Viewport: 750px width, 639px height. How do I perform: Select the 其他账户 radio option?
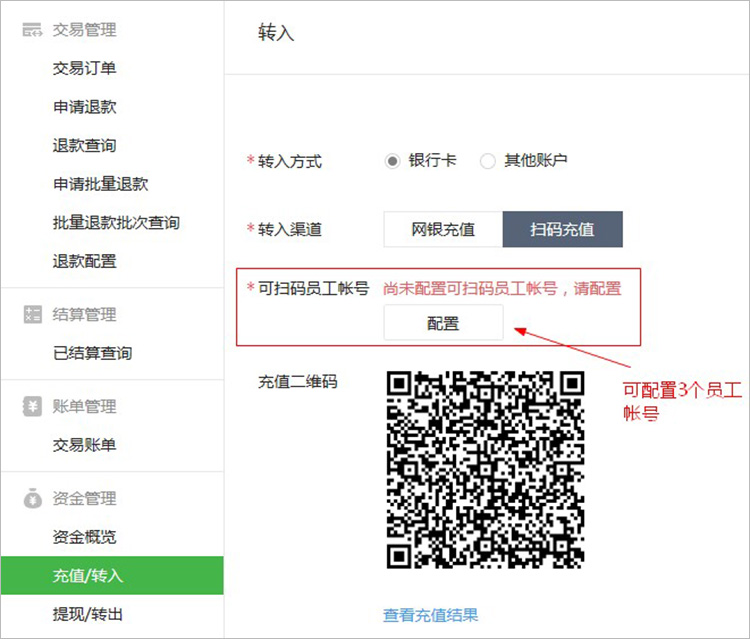click(487, 161)
